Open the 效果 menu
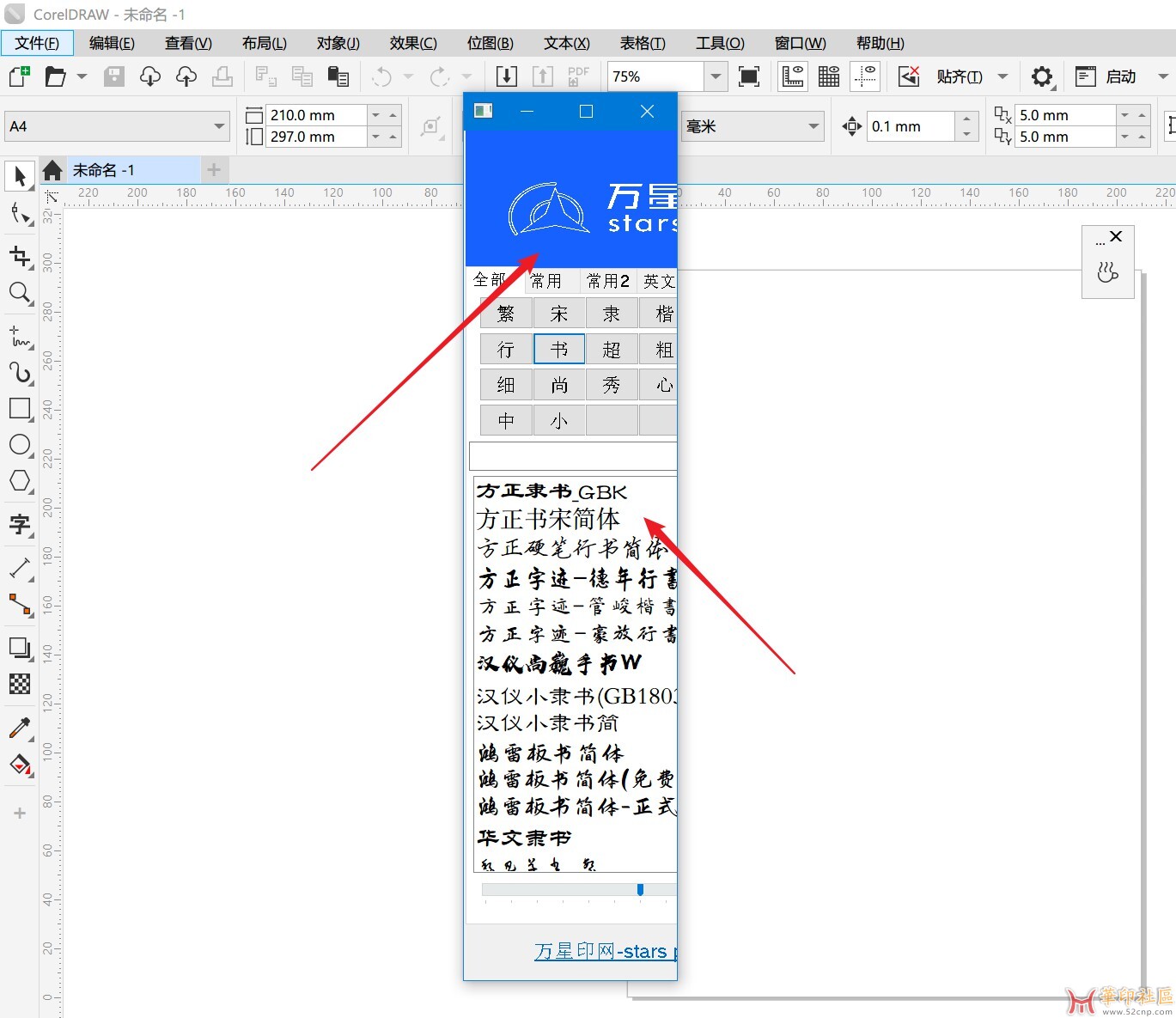This screenshot has height=1018, width=1176. point(413,43)
